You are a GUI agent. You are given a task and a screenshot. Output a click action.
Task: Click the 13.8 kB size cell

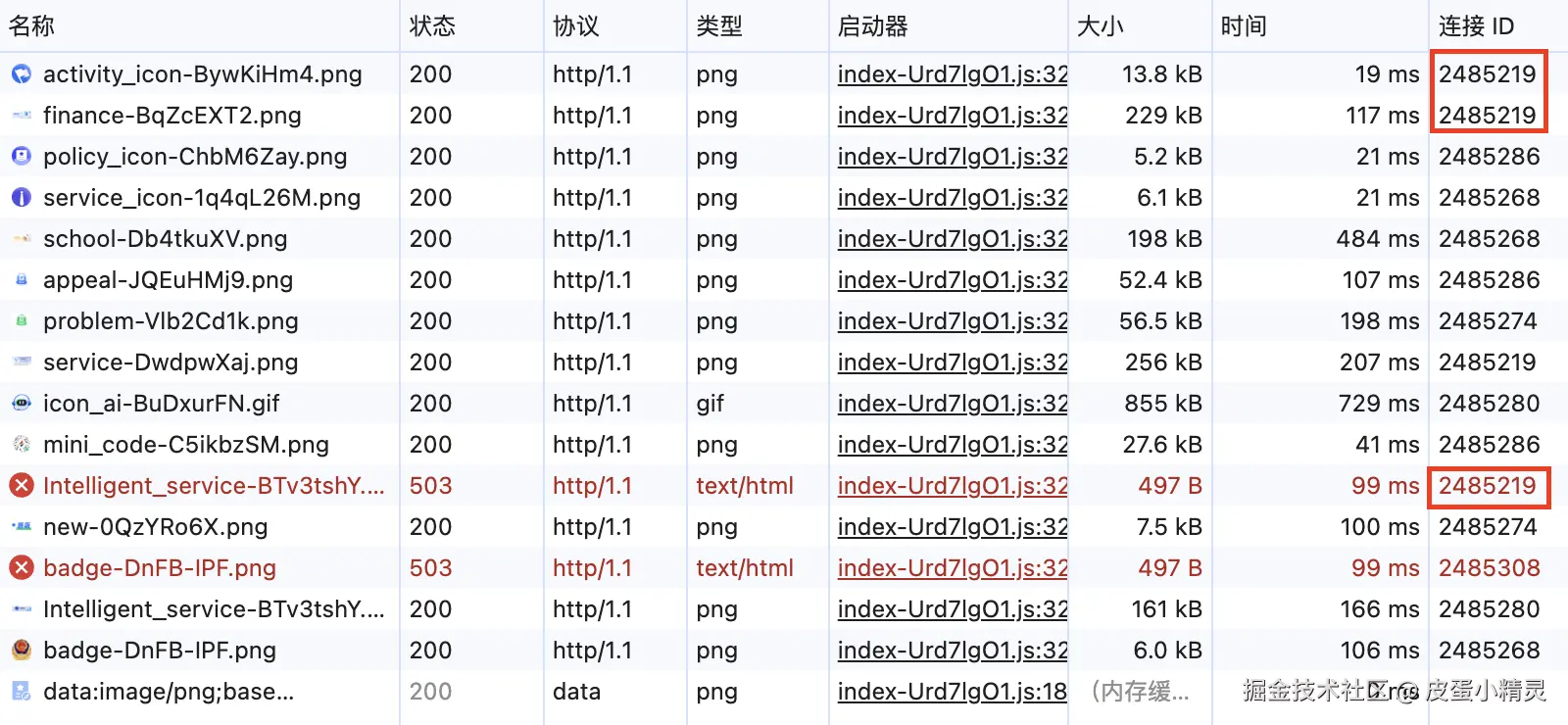[1162, 74]
